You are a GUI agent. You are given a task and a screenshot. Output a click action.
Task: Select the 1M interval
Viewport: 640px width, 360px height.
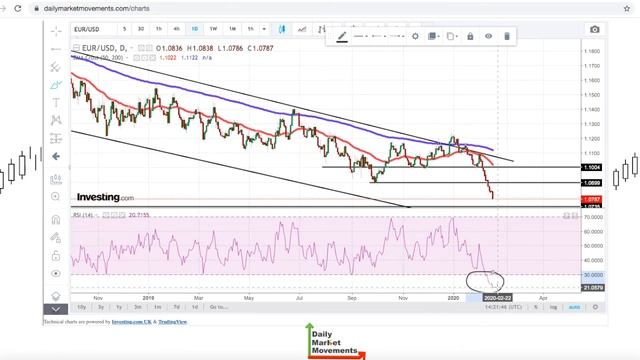tap(232, 29)
